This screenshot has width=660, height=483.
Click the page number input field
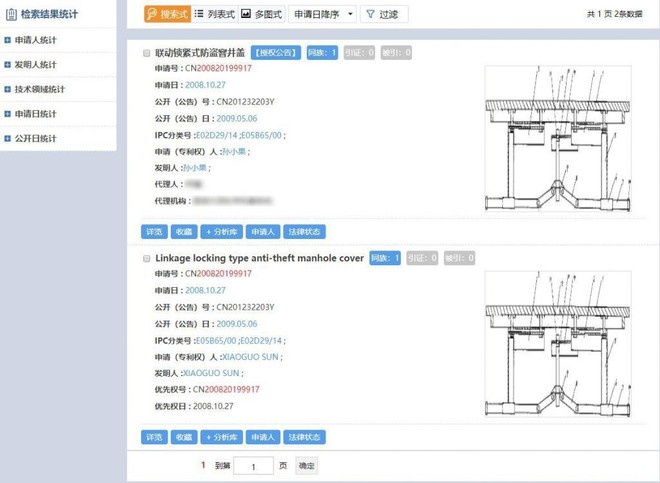pos(253,466)
